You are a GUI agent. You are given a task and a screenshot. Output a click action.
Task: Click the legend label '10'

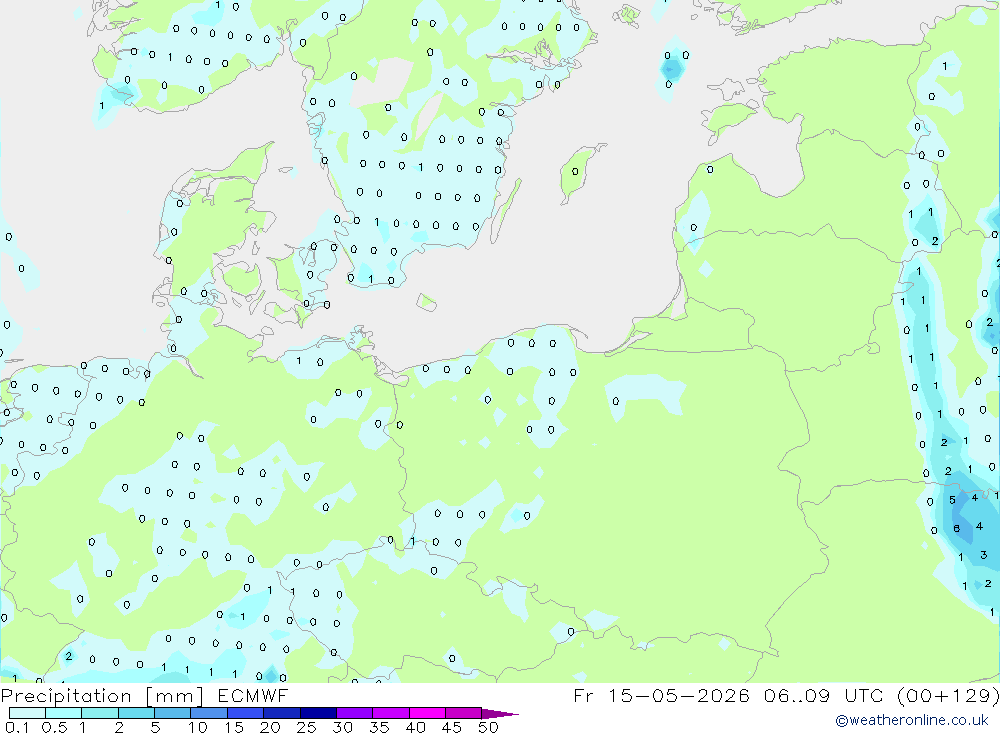pyautogui.click(x=198, y=727)
